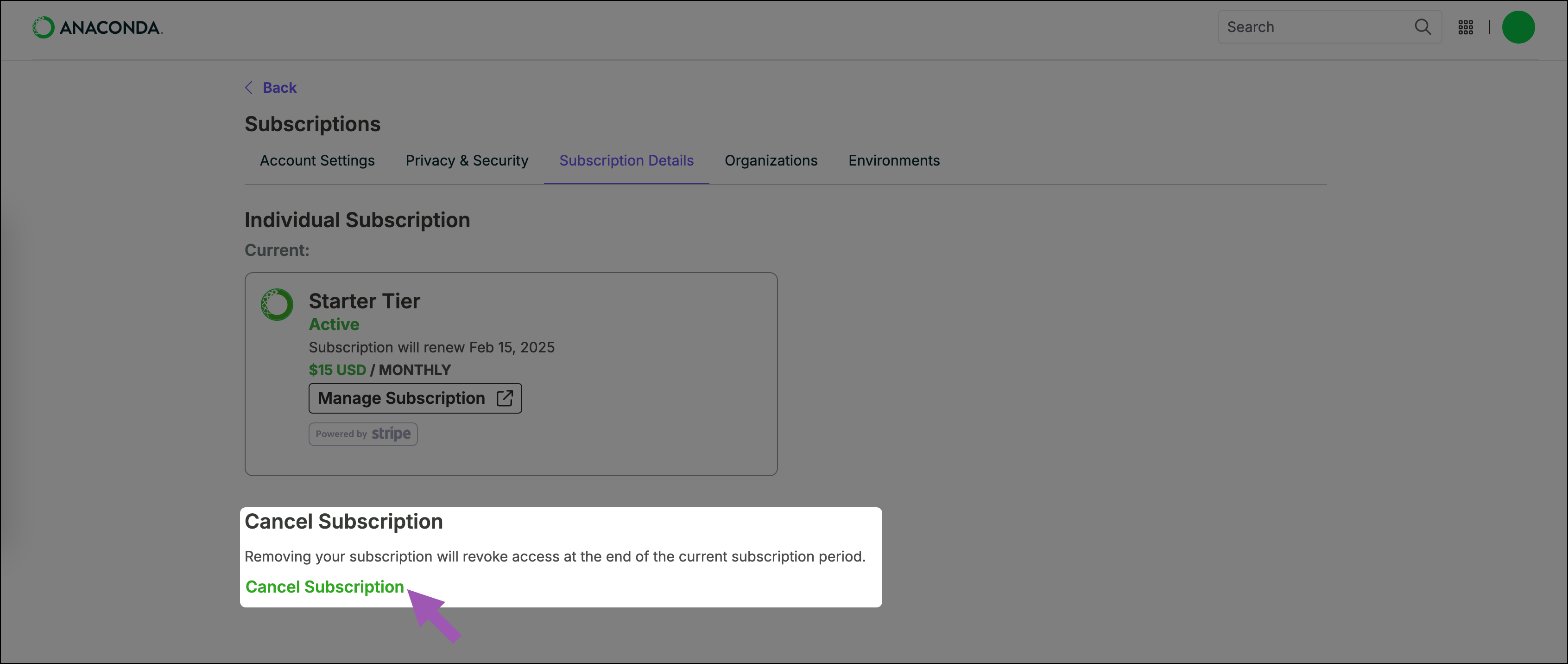This screenshot has width=1568, height=664.
Task: Click the renewal date Feb 15, 2025 text
Action: (512, 347)
